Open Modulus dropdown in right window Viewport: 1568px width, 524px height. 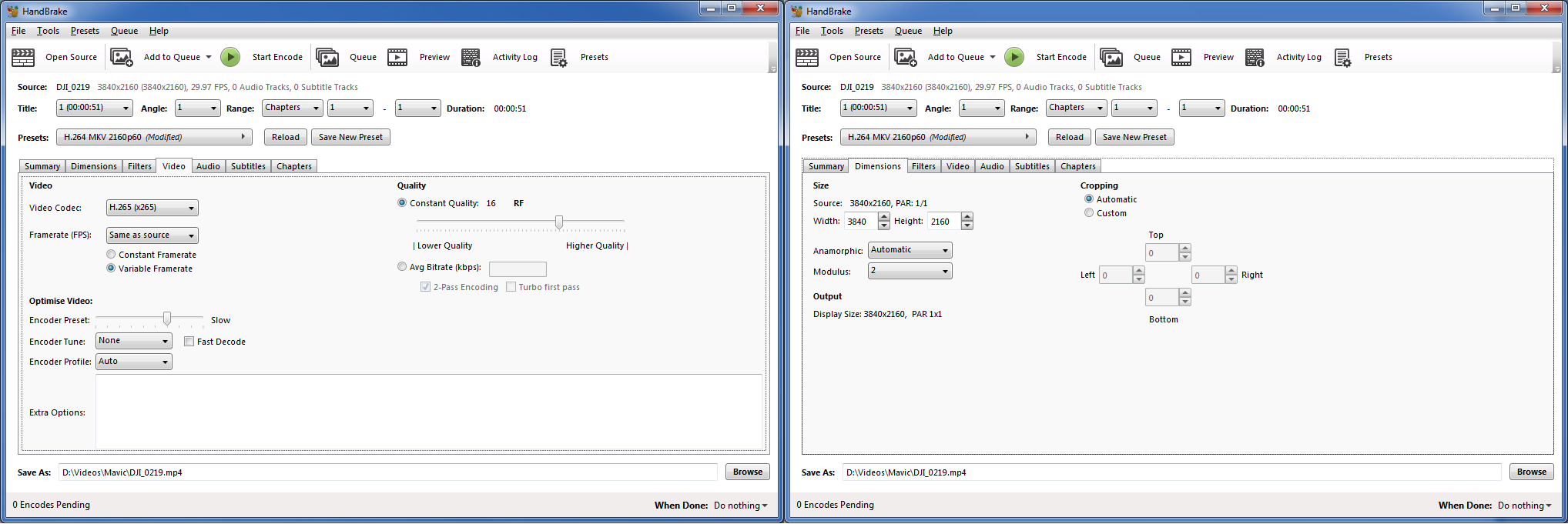click(x=910, y=271)
